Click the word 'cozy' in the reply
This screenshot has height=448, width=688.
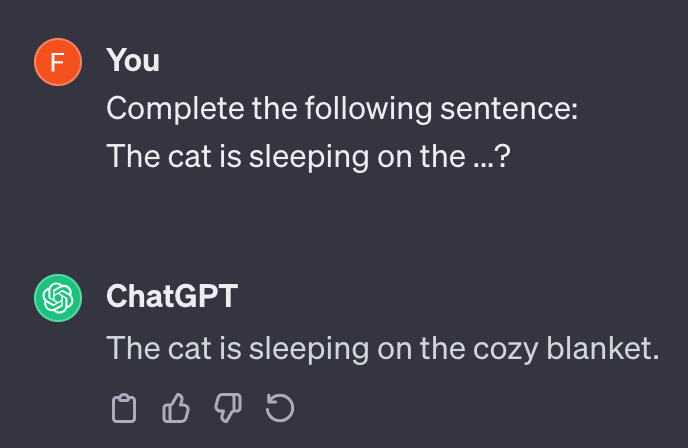point(505,350)
